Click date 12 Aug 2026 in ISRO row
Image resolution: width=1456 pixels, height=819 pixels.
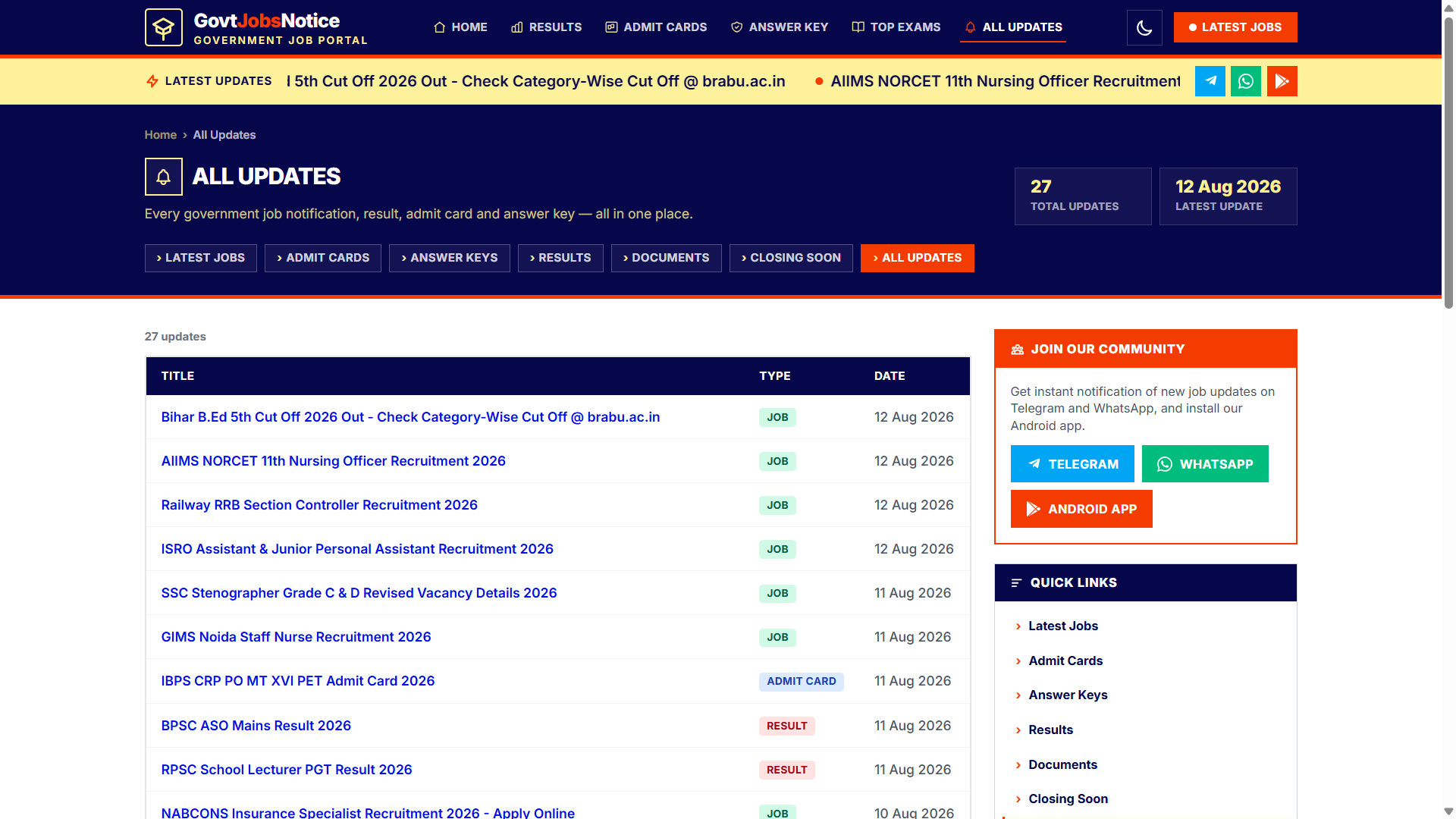click(914, 549)
